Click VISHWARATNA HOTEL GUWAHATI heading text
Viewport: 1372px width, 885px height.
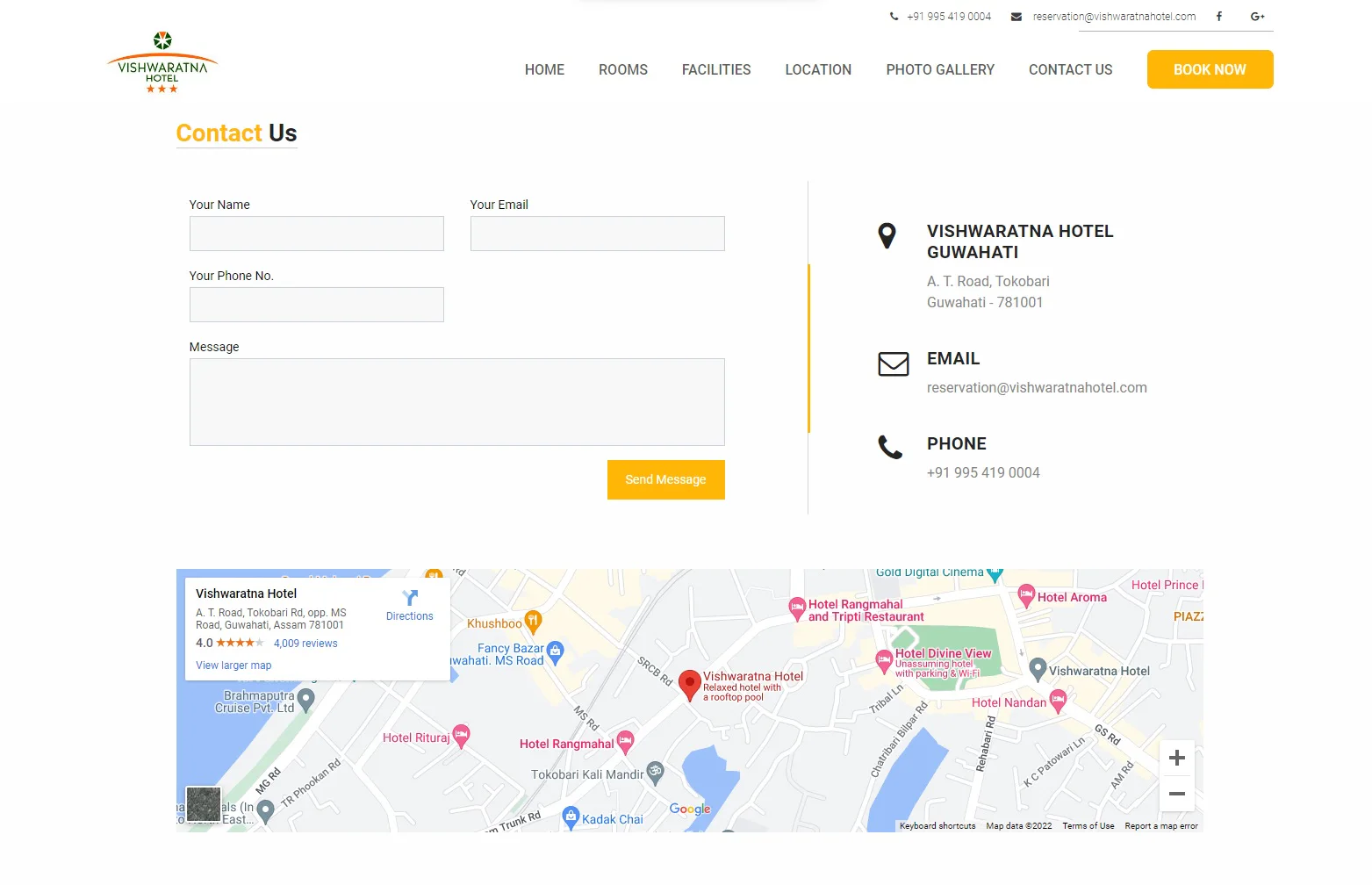(x=1020, y=241)
